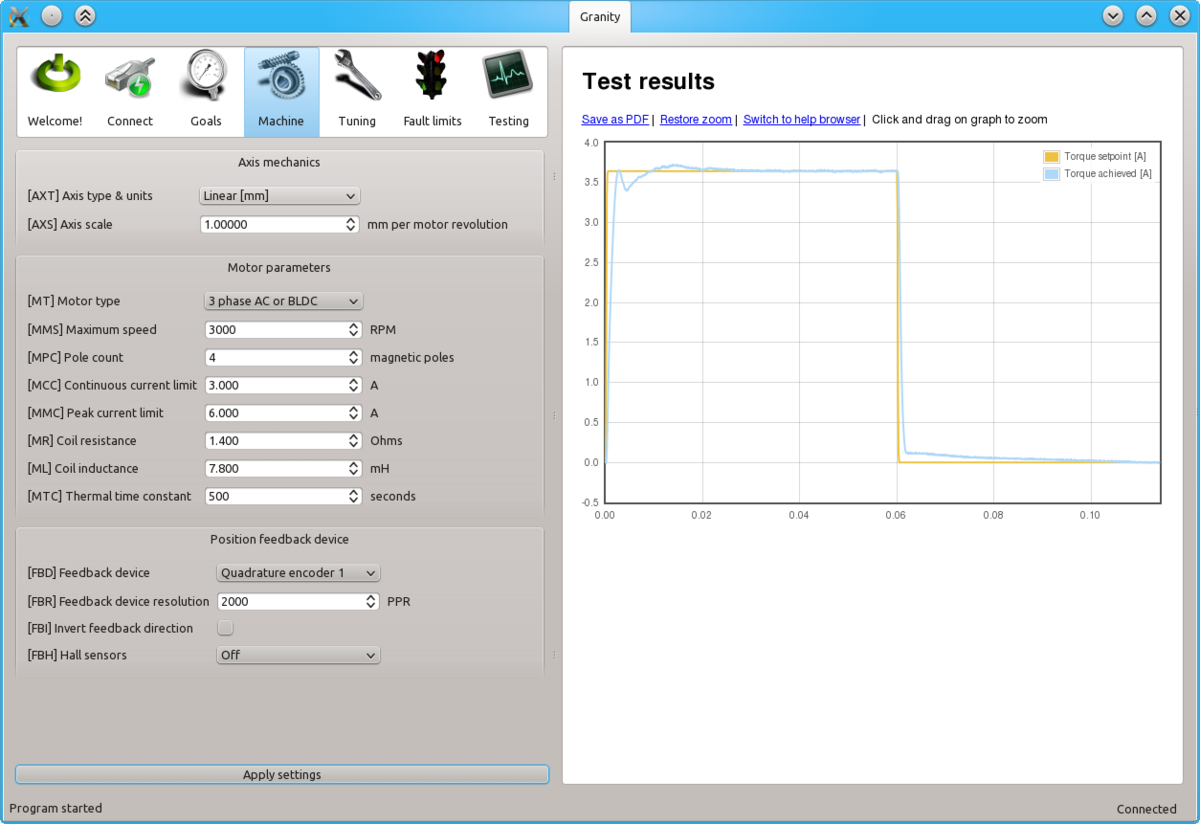Collapse the window with the titlebar chevron
Viewport: 1200px width, 824px height.
pos(86,15)
